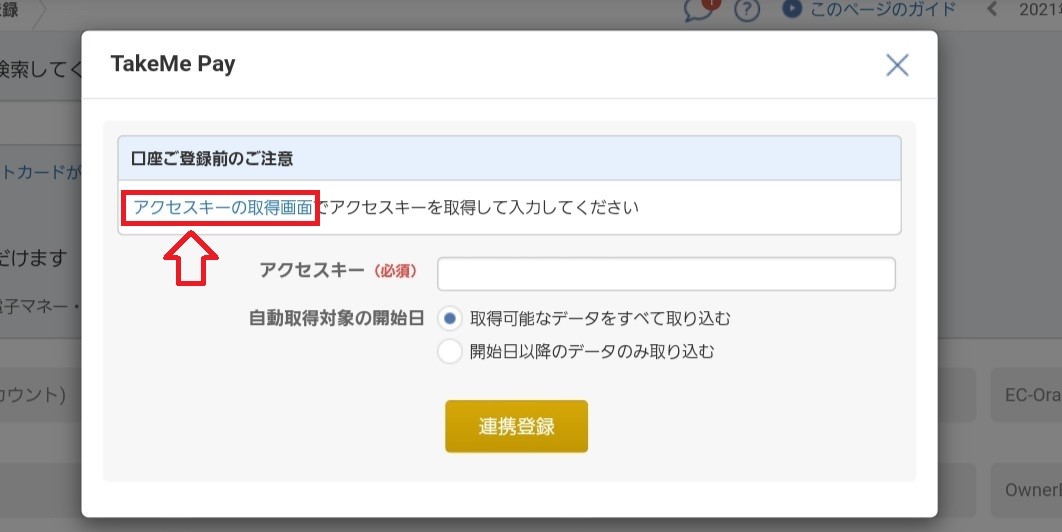Open the アクセスキーの取得画面 link

(x=223, y=207)
